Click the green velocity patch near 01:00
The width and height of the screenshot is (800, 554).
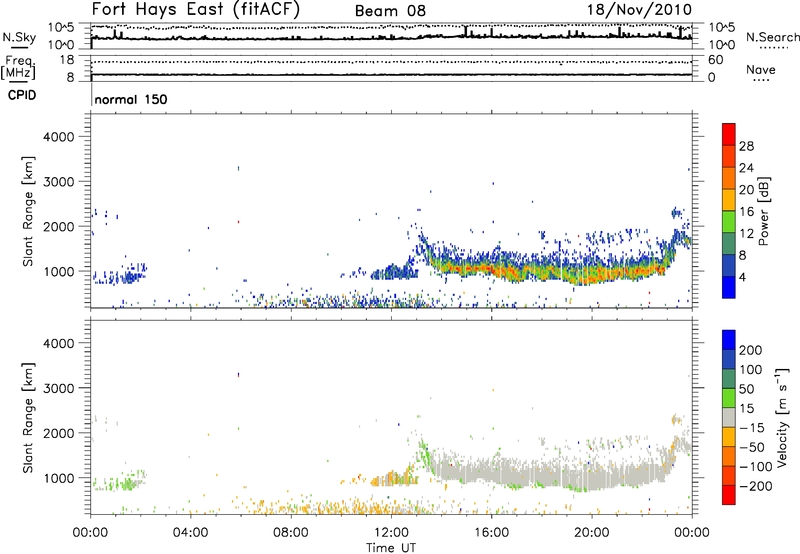click(x=116, y=482)
